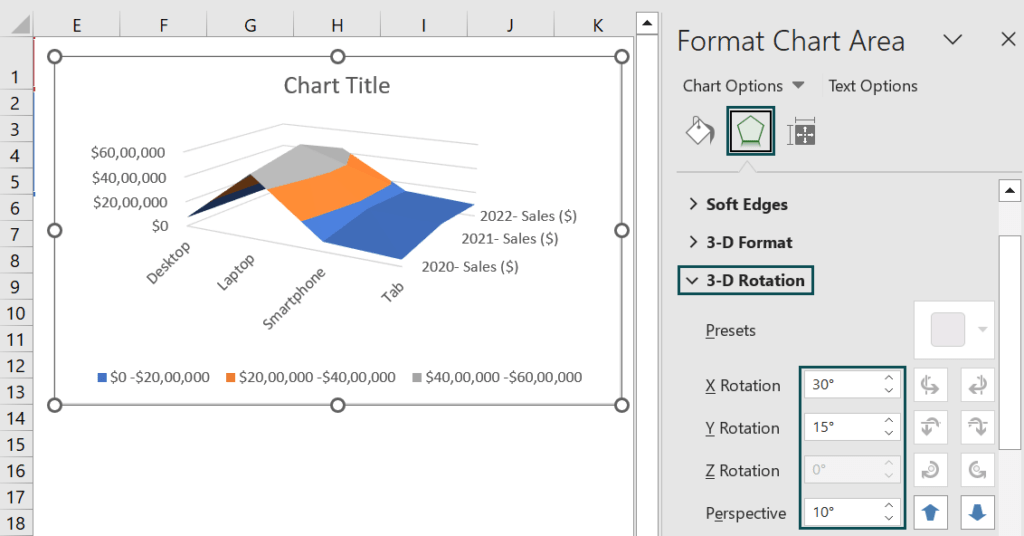This screenshot has width=1024, height=536.
Task: Collapse the 3-D Rotation section
Action: [746, 281]
